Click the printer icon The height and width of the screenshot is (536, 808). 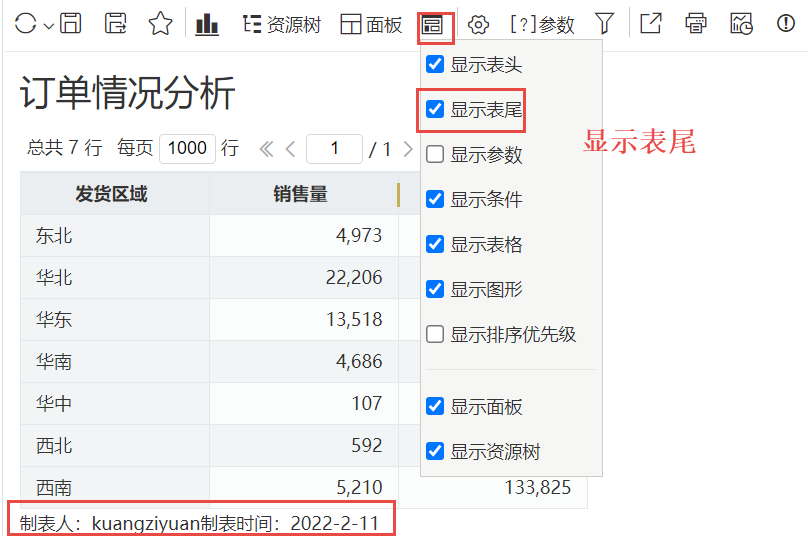[x=696, y=24]
